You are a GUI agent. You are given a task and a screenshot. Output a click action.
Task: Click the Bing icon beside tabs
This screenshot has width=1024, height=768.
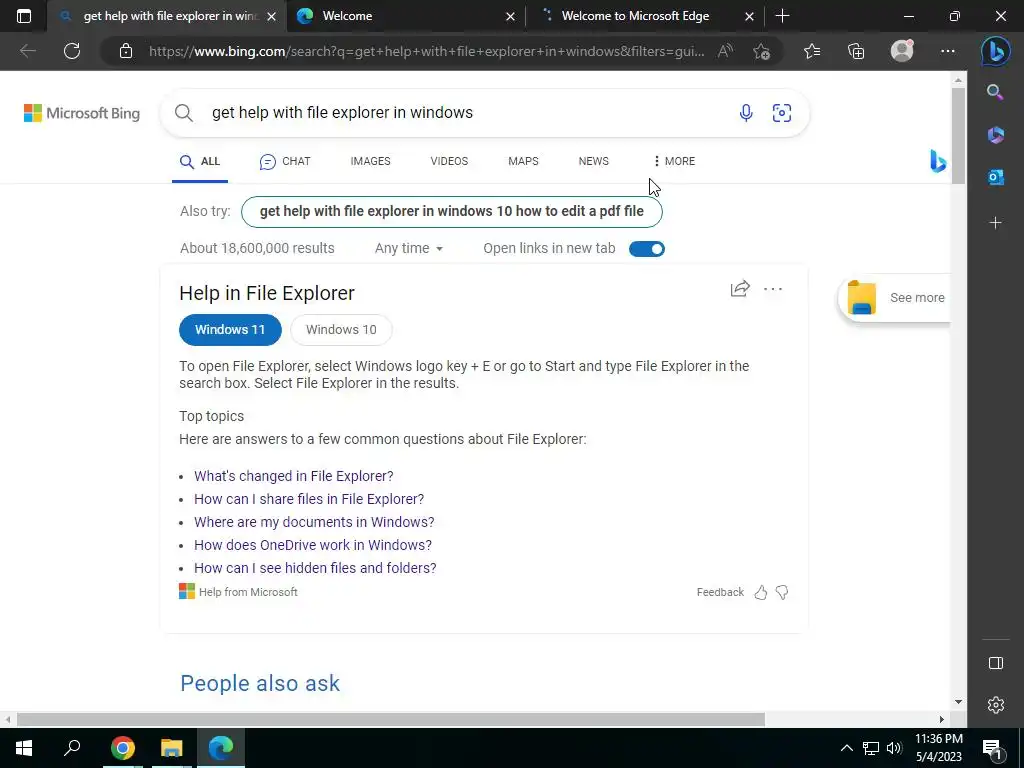(x=938, y=161)
